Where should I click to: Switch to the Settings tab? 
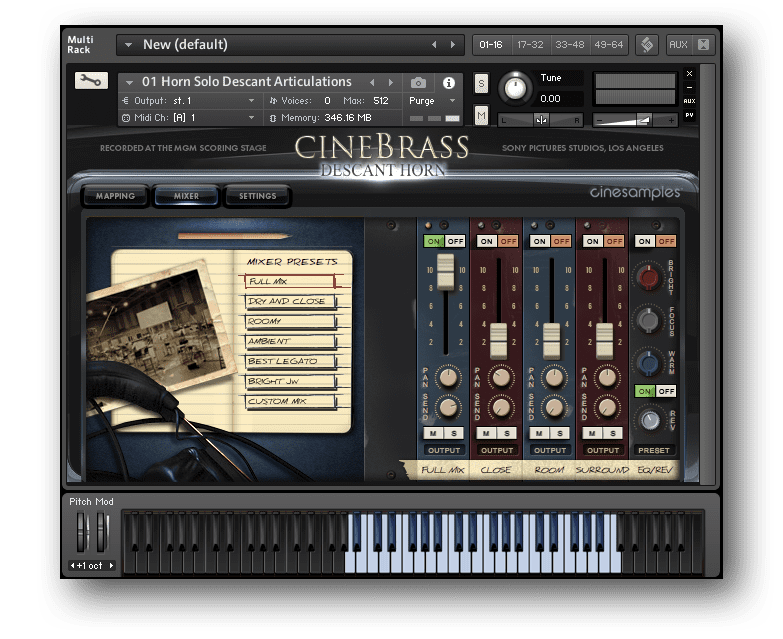click(x=257, y=196)
